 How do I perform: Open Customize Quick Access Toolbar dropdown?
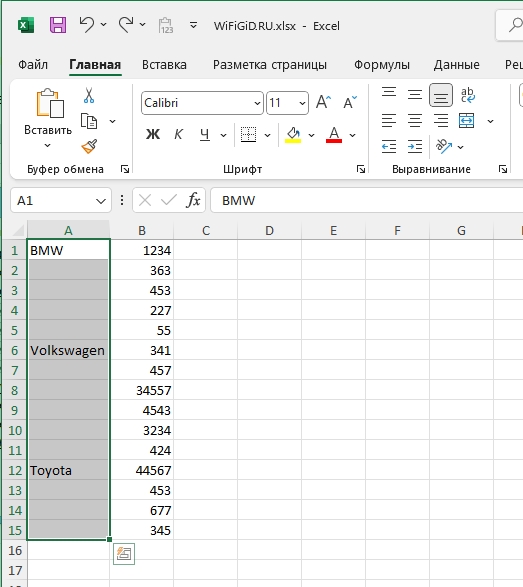(194, 25)
